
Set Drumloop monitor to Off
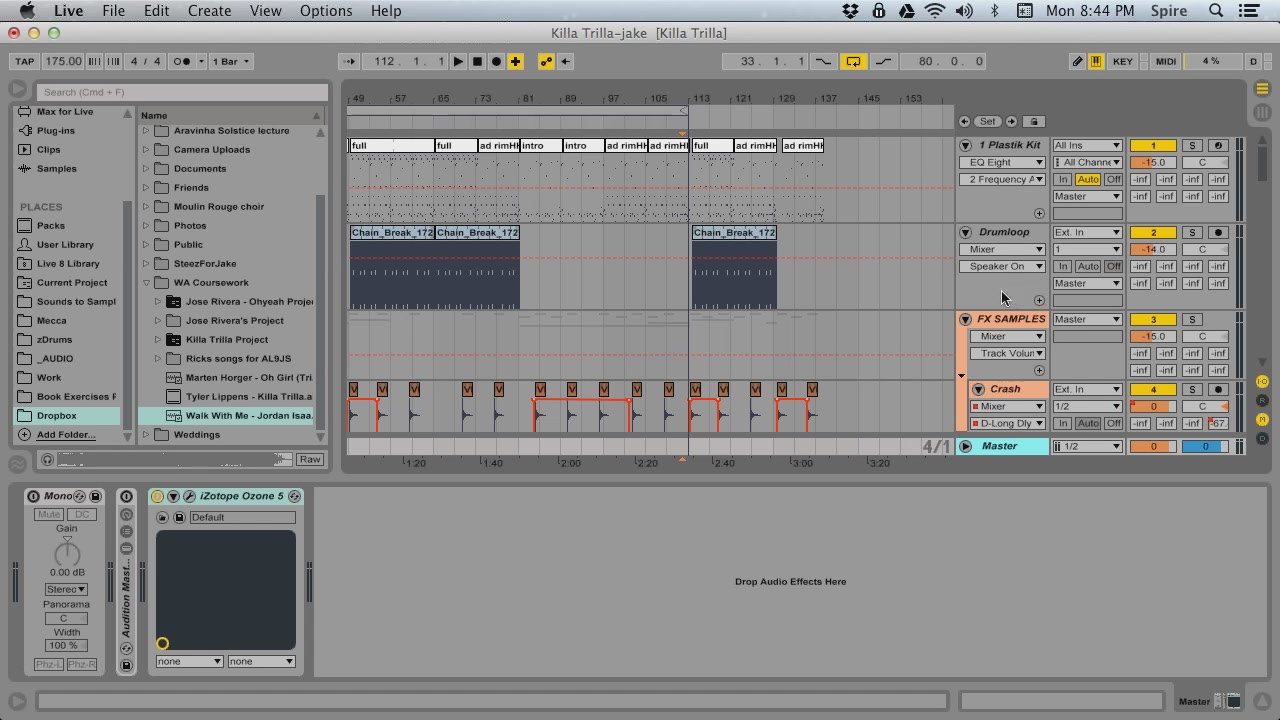click(1113, 266)
